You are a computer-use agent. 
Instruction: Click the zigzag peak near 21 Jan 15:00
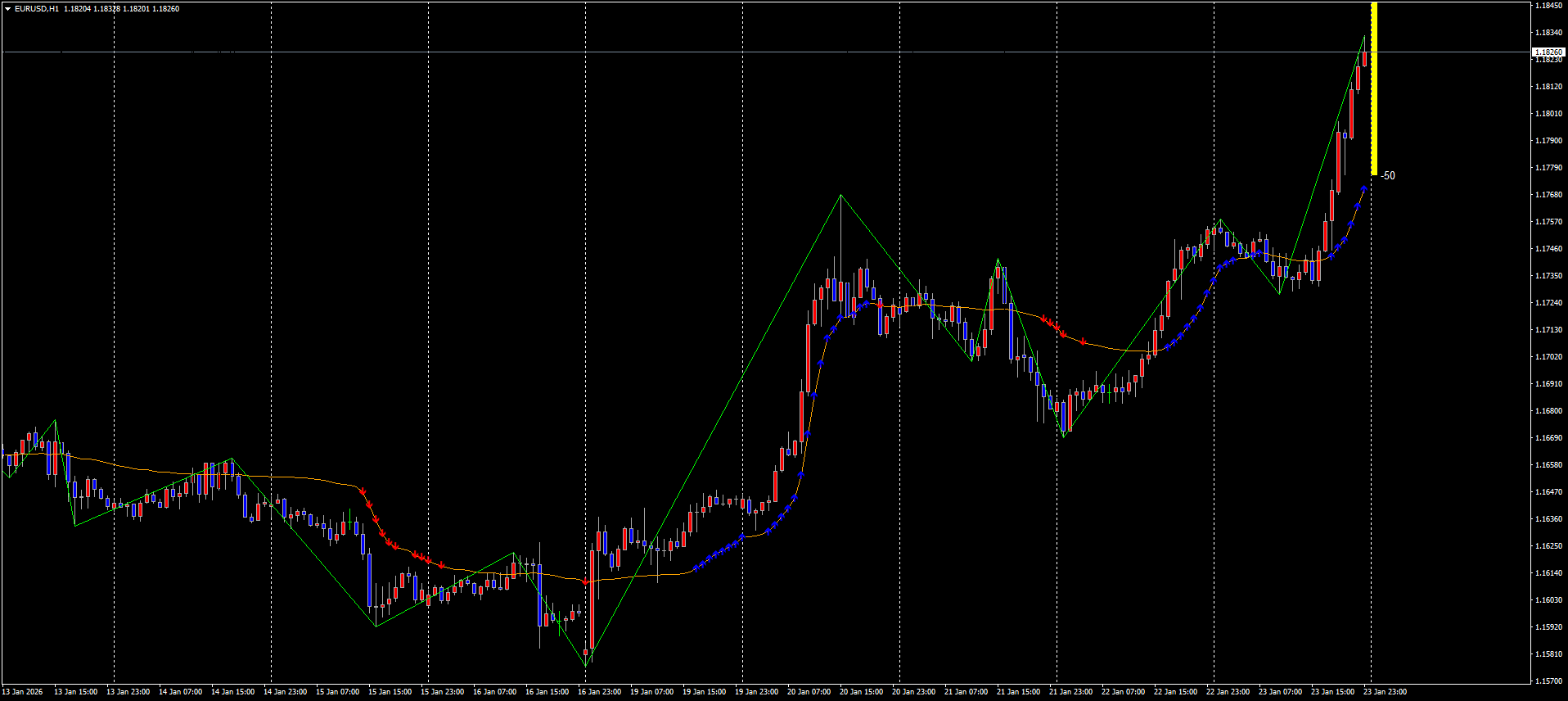pos(998,260)
